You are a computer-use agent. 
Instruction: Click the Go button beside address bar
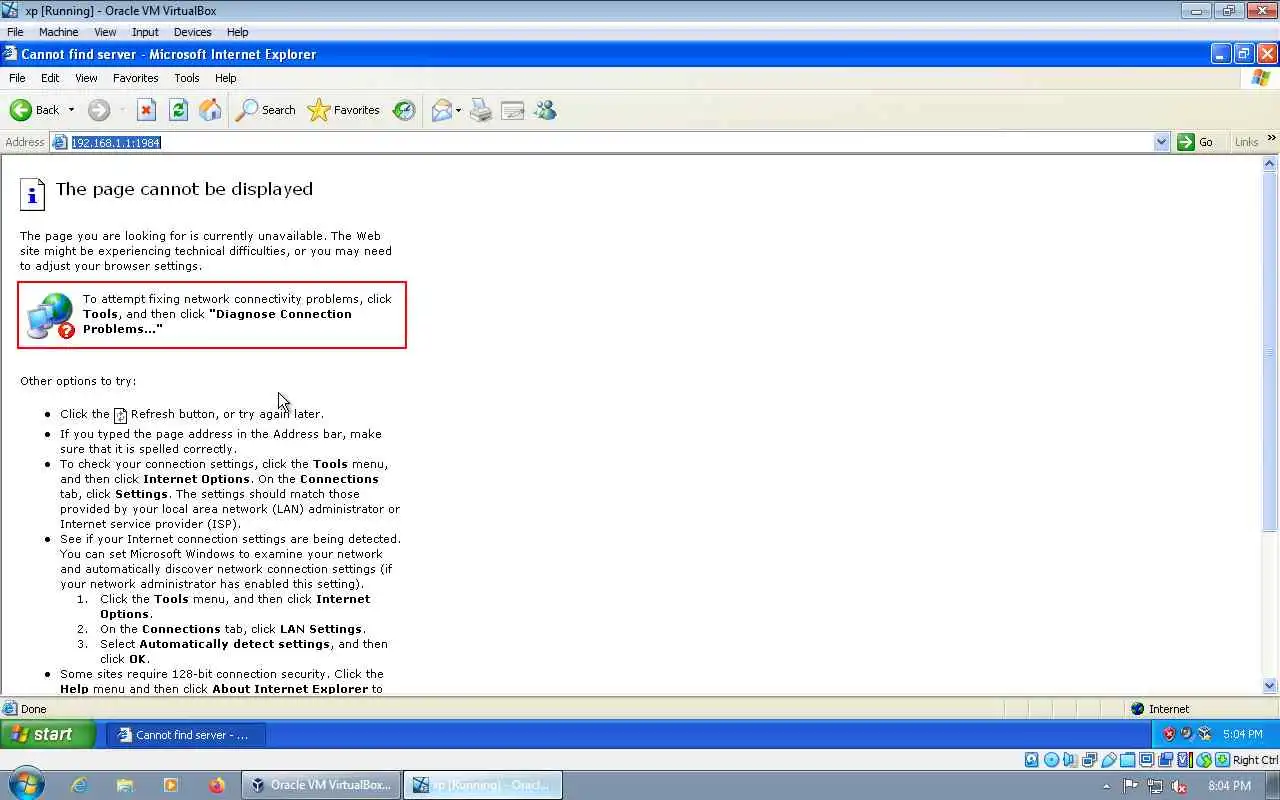pos(1196,142)
